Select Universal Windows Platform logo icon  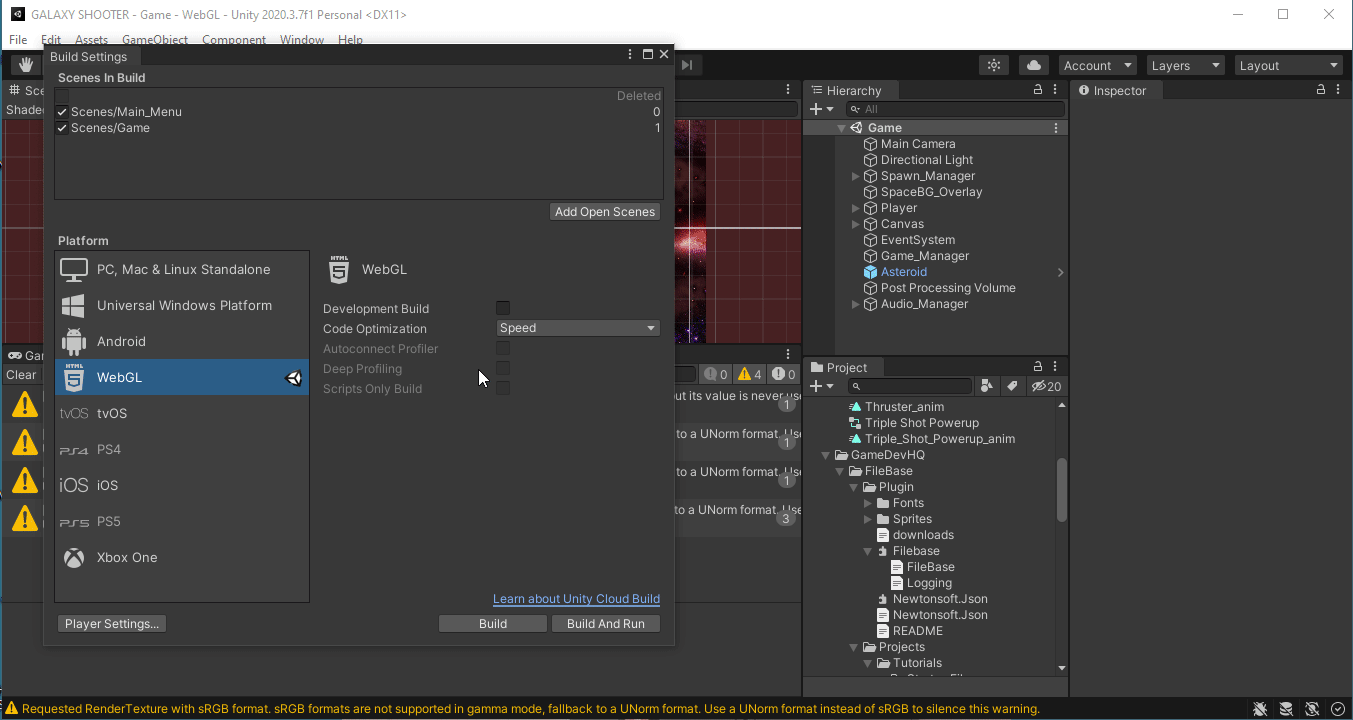[x=74, y=305]
